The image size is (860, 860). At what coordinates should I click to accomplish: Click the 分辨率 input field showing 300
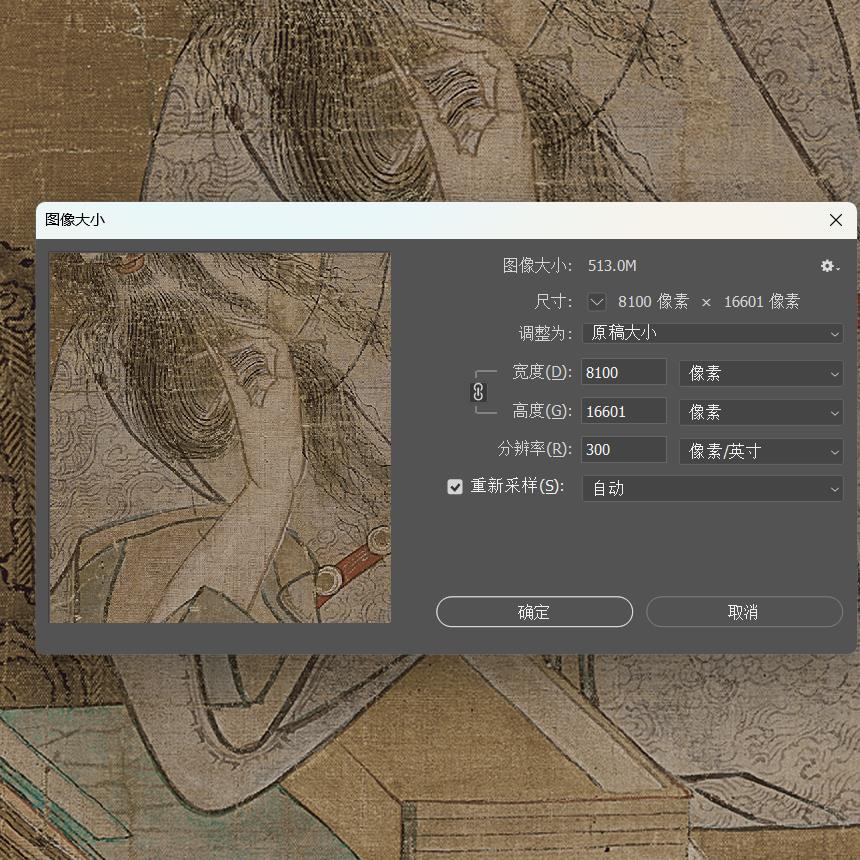click(x=624, y=450)
